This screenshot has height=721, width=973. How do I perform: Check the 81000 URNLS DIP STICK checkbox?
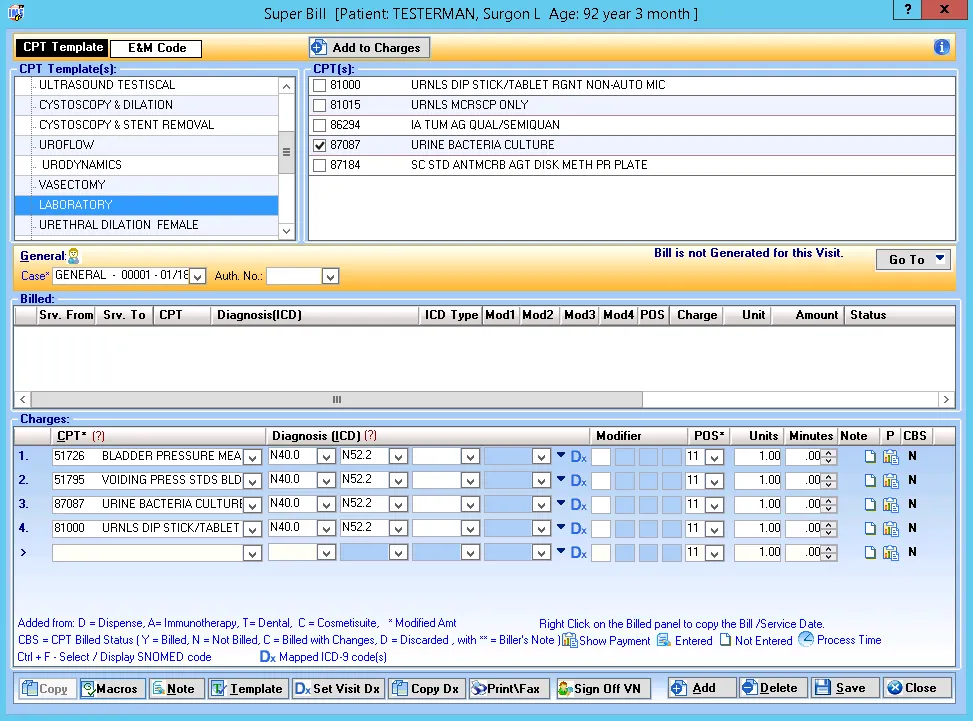pos(319,85)
